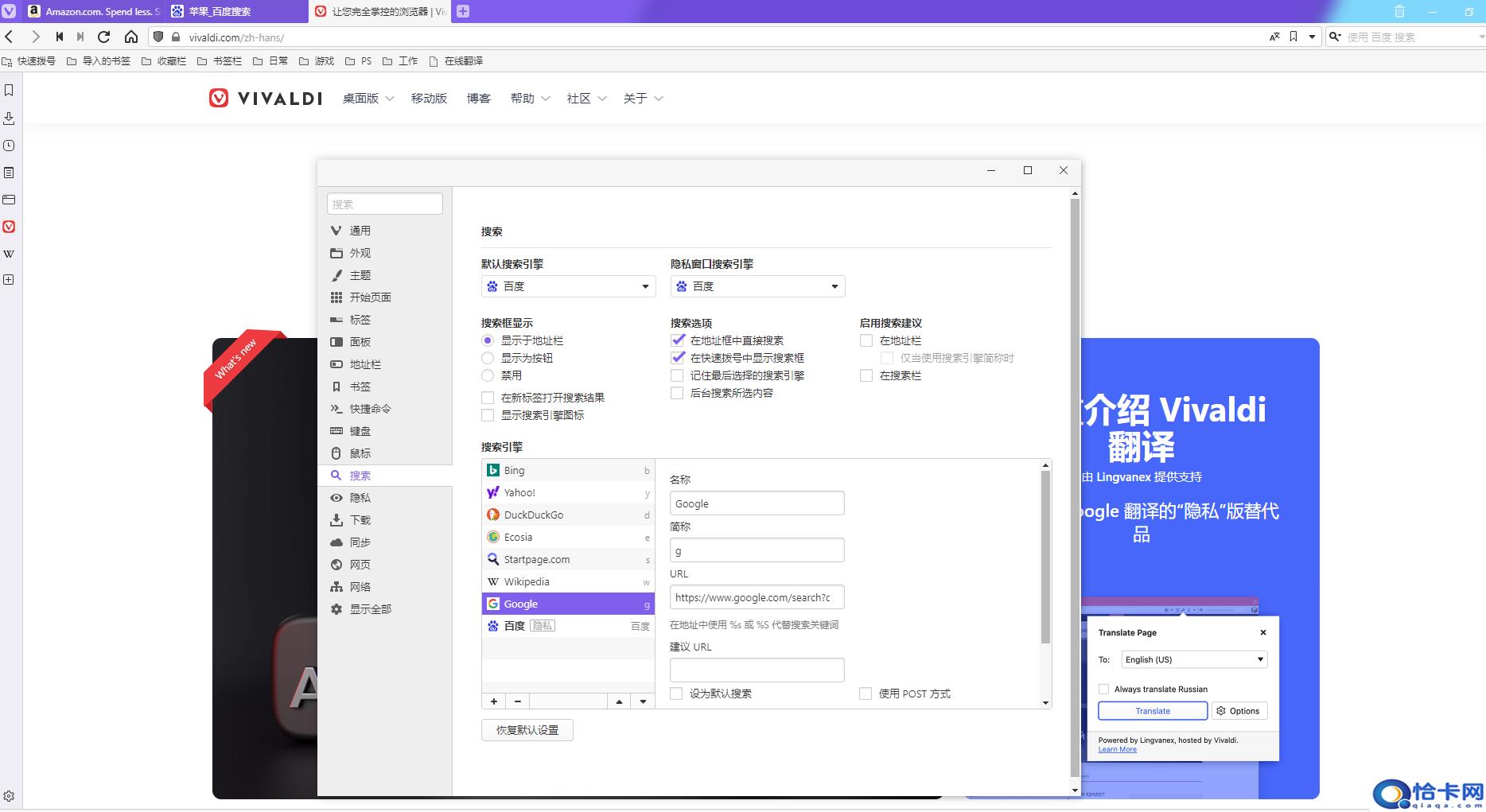Select the 显示为按钮 radio option

tap(488, 357)
